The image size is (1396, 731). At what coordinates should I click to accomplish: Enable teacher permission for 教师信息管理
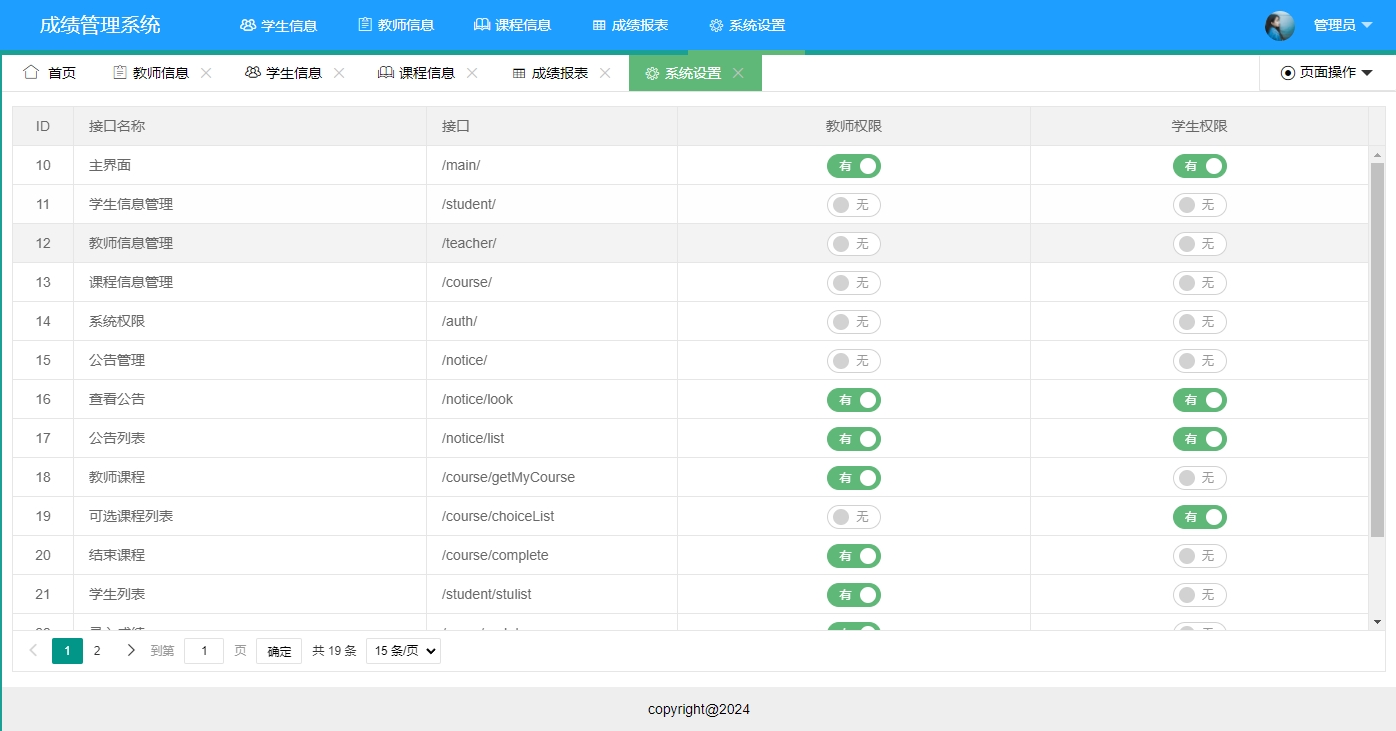tap(854, 244)
